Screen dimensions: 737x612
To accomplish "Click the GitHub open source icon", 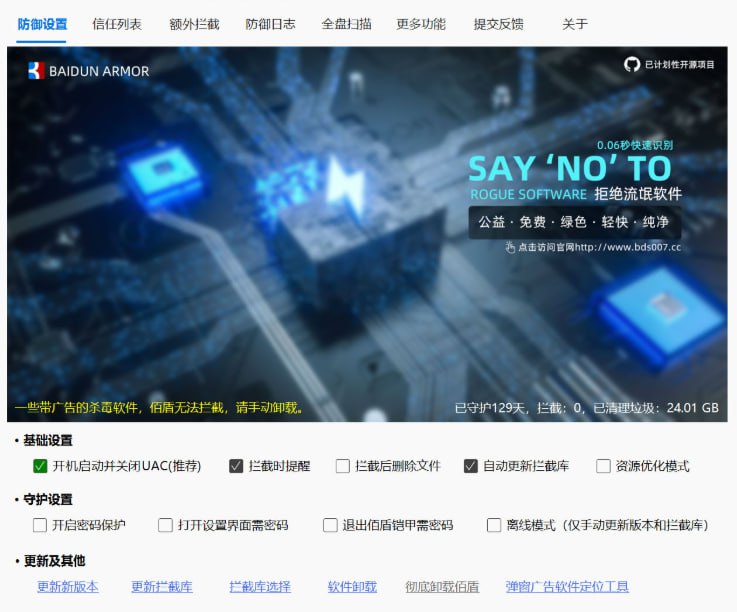I will pos(631,64).
